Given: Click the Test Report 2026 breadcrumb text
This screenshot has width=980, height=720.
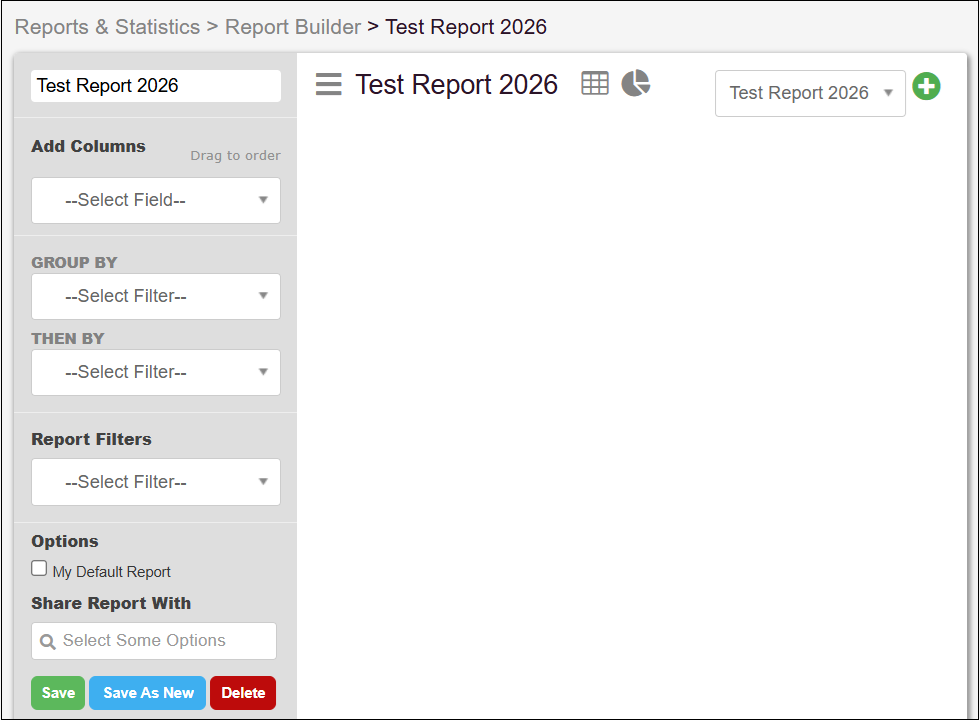Looking at the screenshot, I should pos(466,27).
